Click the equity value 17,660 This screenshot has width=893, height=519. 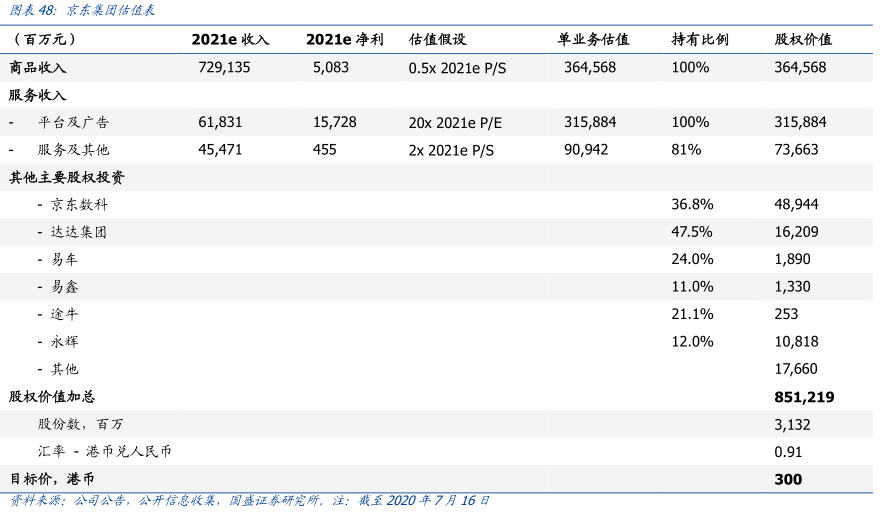[x=796, y=369]
